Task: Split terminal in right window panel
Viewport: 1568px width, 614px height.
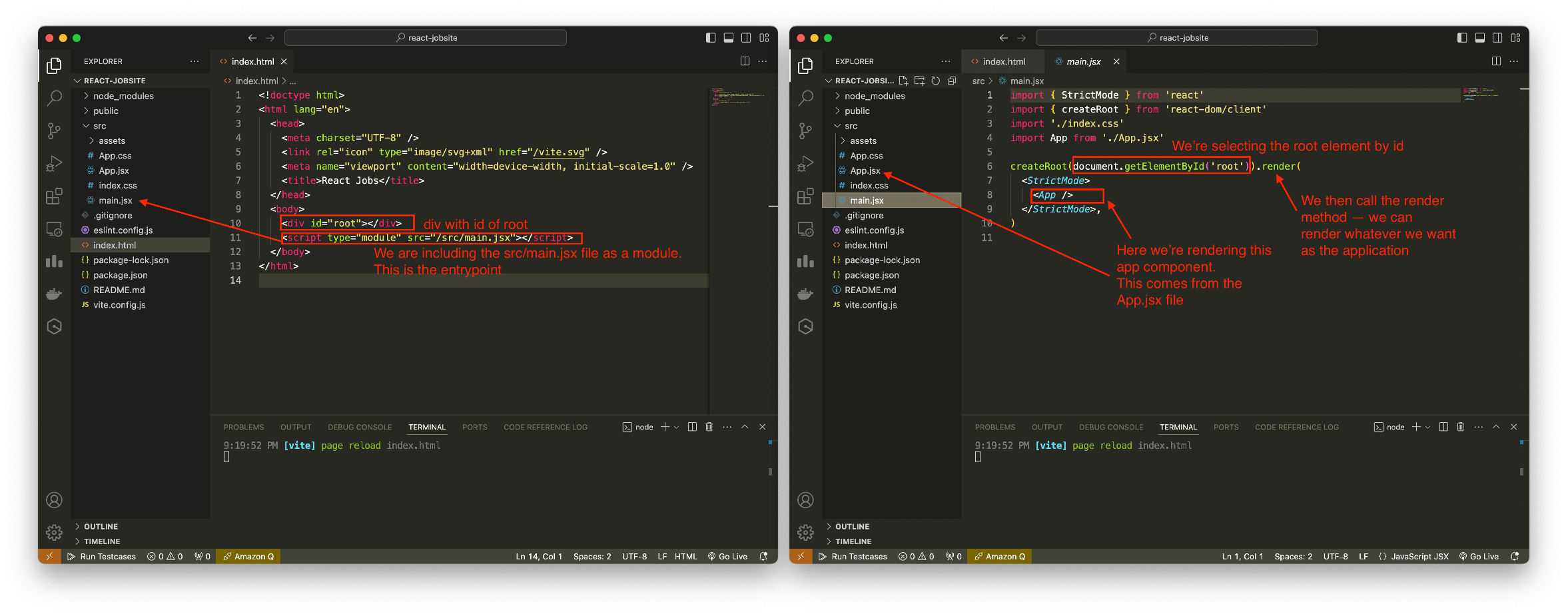Action: click(1443, 427)
